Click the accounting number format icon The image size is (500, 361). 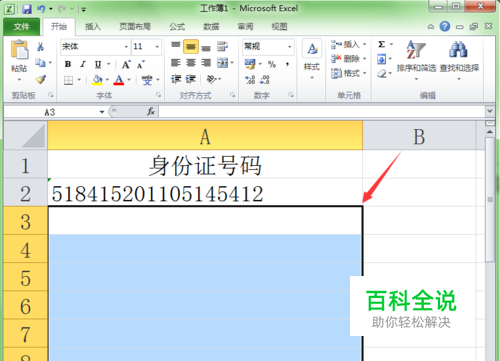(250, 64)
